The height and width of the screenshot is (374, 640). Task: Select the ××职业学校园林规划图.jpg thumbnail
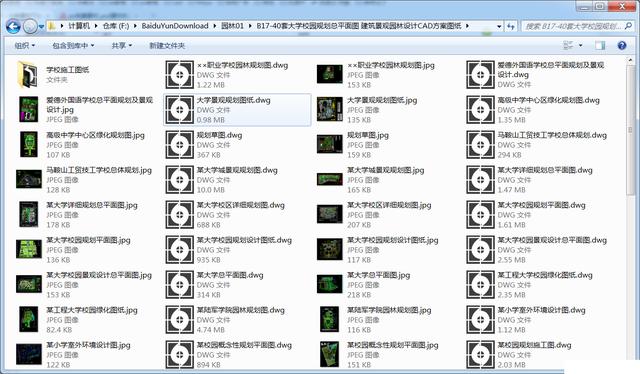(x=329, y=74)
